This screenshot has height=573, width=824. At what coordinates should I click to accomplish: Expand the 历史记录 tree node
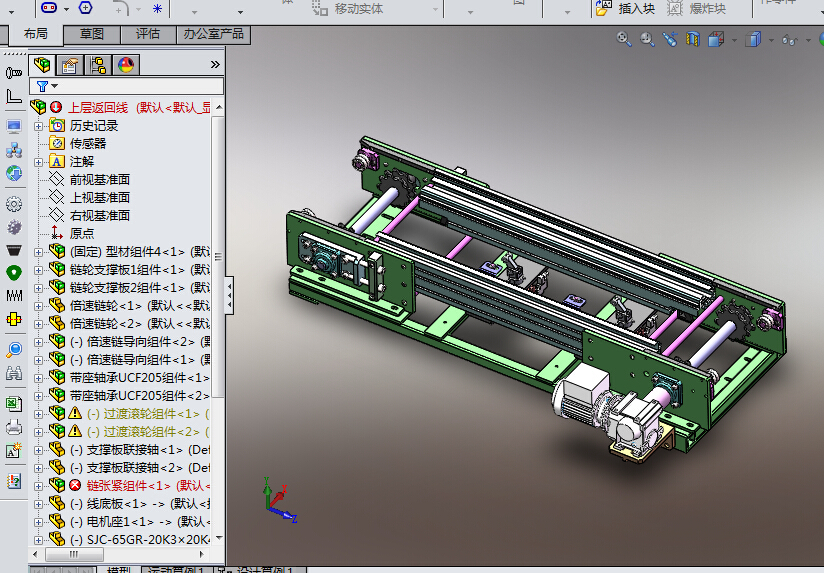(x=39, y=126)
